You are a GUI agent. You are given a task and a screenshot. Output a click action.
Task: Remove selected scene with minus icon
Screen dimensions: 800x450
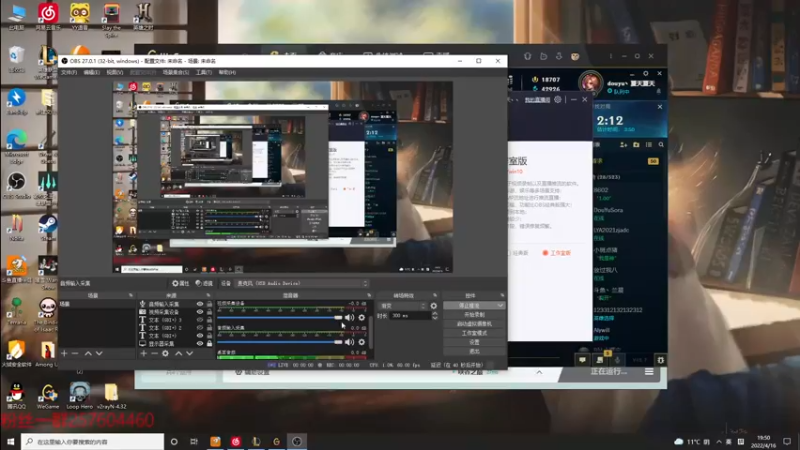[x=75, y=353]
